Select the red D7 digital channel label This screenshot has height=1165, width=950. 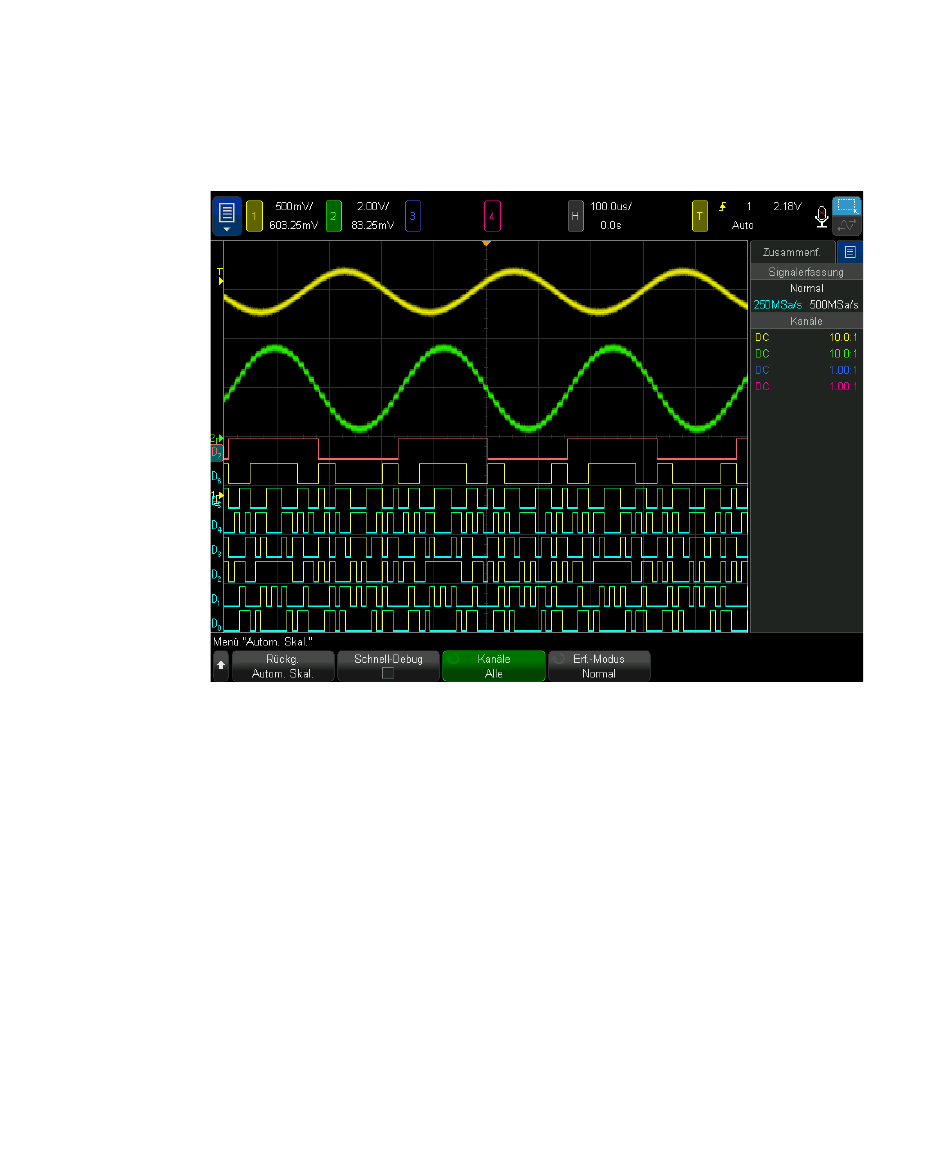pyautogui.click(x=216, y=452)
